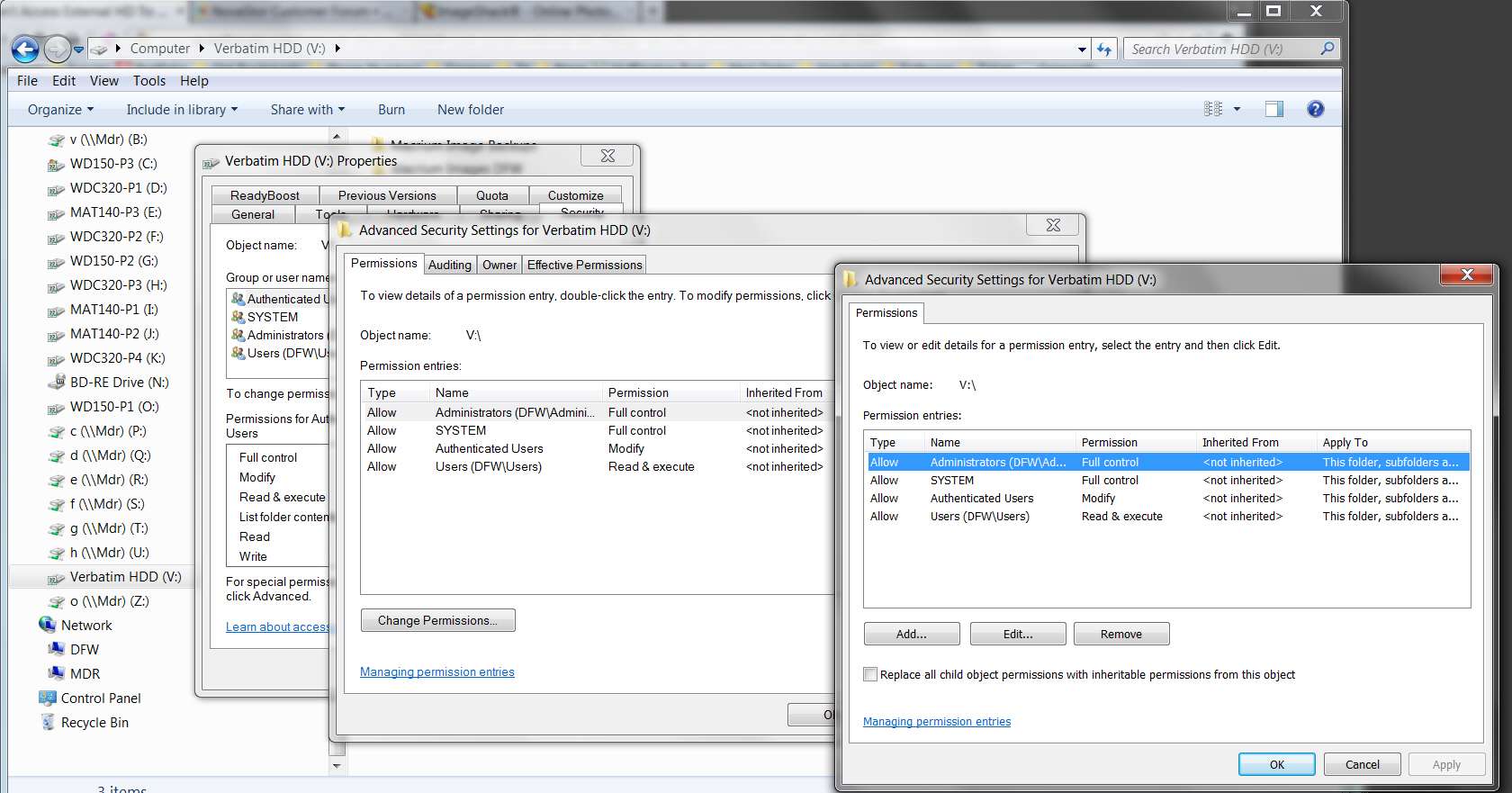The width and height of the screenshot is (1512, 793).
Task: Click the change view icon
Action: [1213, 109]
